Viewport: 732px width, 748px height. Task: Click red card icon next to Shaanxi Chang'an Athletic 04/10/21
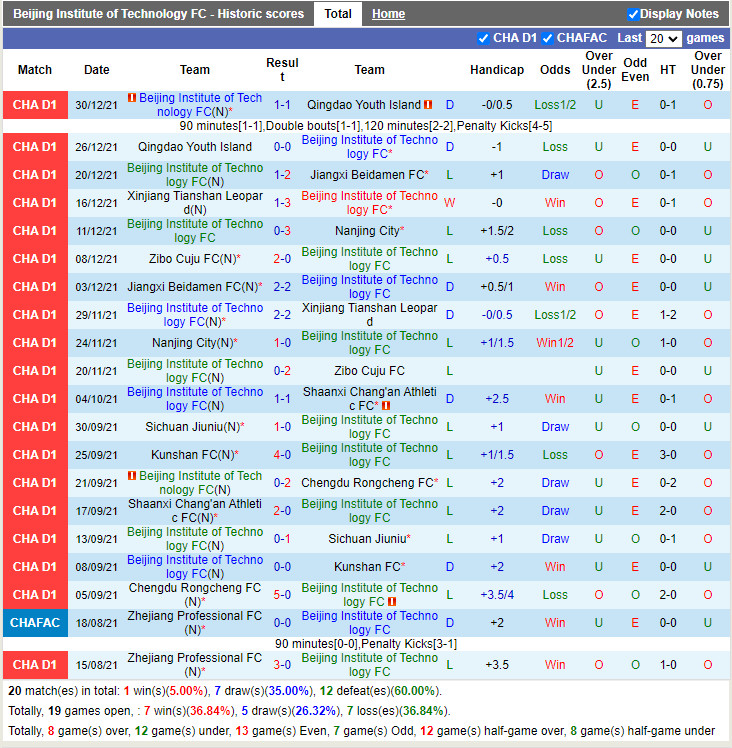pos(386,405)
